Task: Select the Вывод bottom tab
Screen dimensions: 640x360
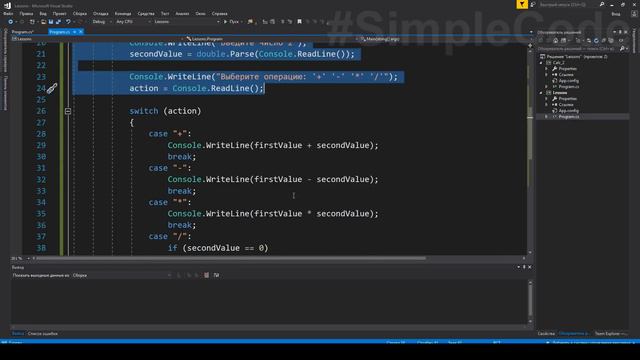Action: (18, 333)
